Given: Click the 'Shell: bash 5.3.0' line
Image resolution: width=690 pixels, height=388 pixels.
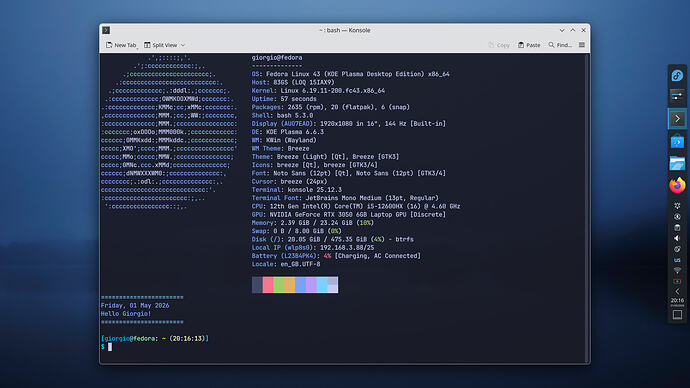Looking at the screenshot, I should click(x=282, y=115).
